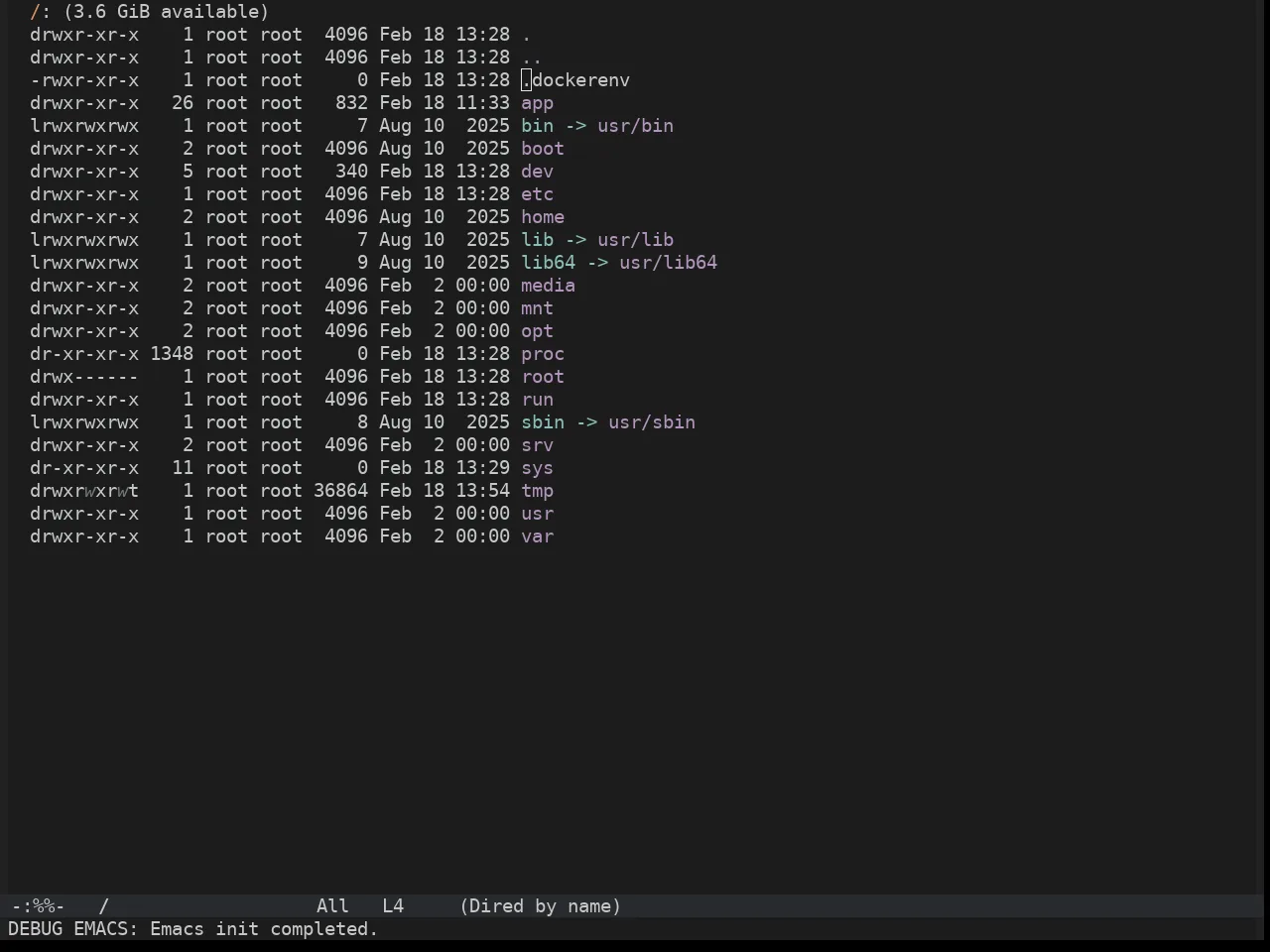Open the home directory entry
Viewport: 1270px width, 952px height.
pyautogui.click(x=543, y=217)
